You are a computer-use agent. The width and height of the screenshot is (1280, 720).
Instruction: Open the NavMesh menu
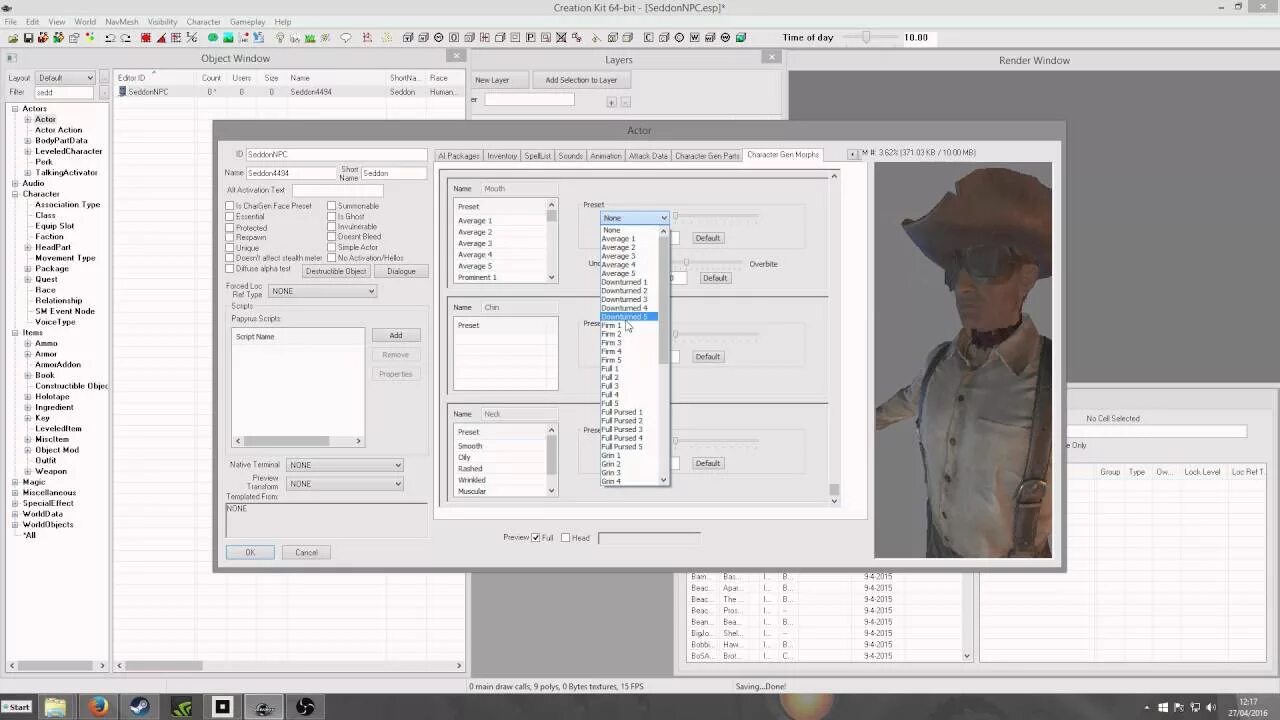(x=122, y=22)
